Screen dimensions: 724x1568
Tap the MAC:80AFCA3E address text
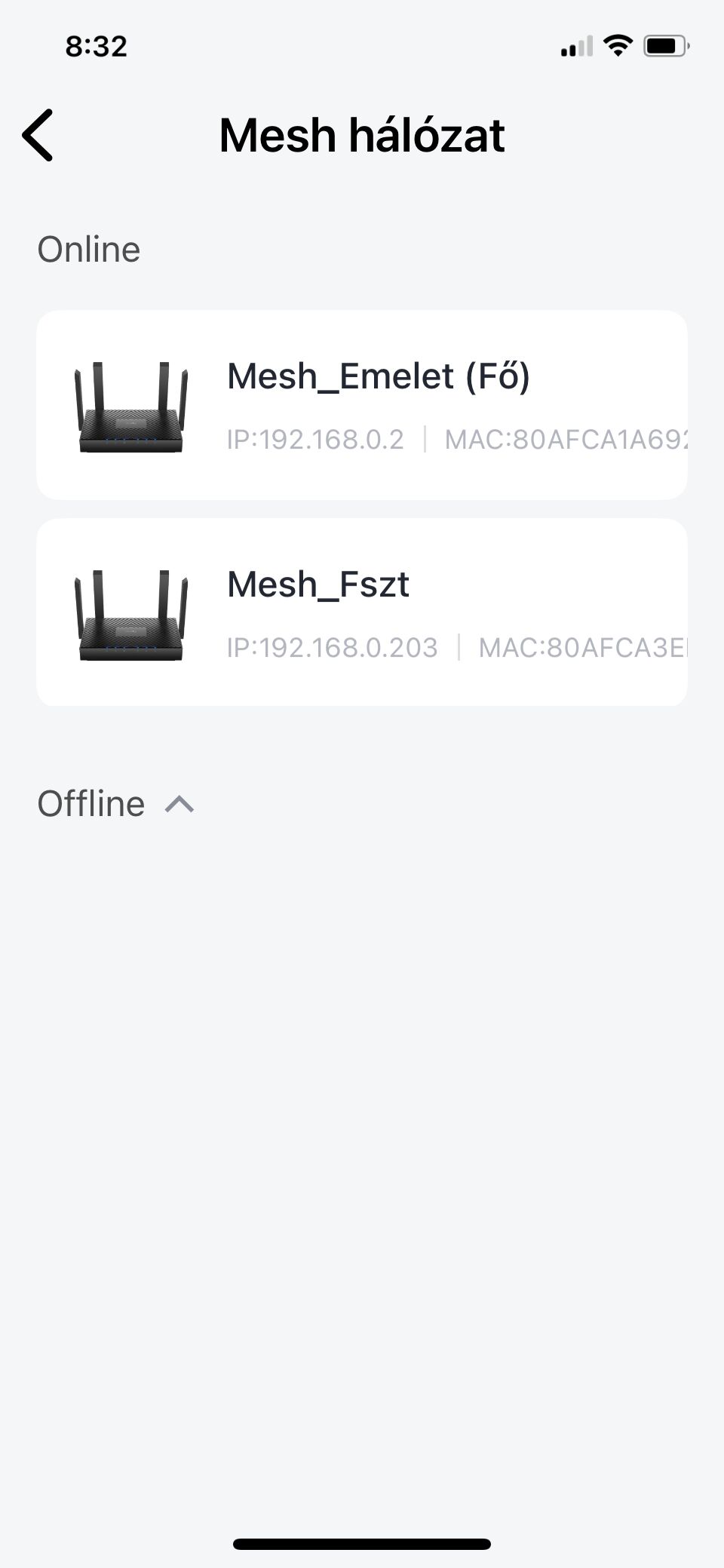point(583,647)
